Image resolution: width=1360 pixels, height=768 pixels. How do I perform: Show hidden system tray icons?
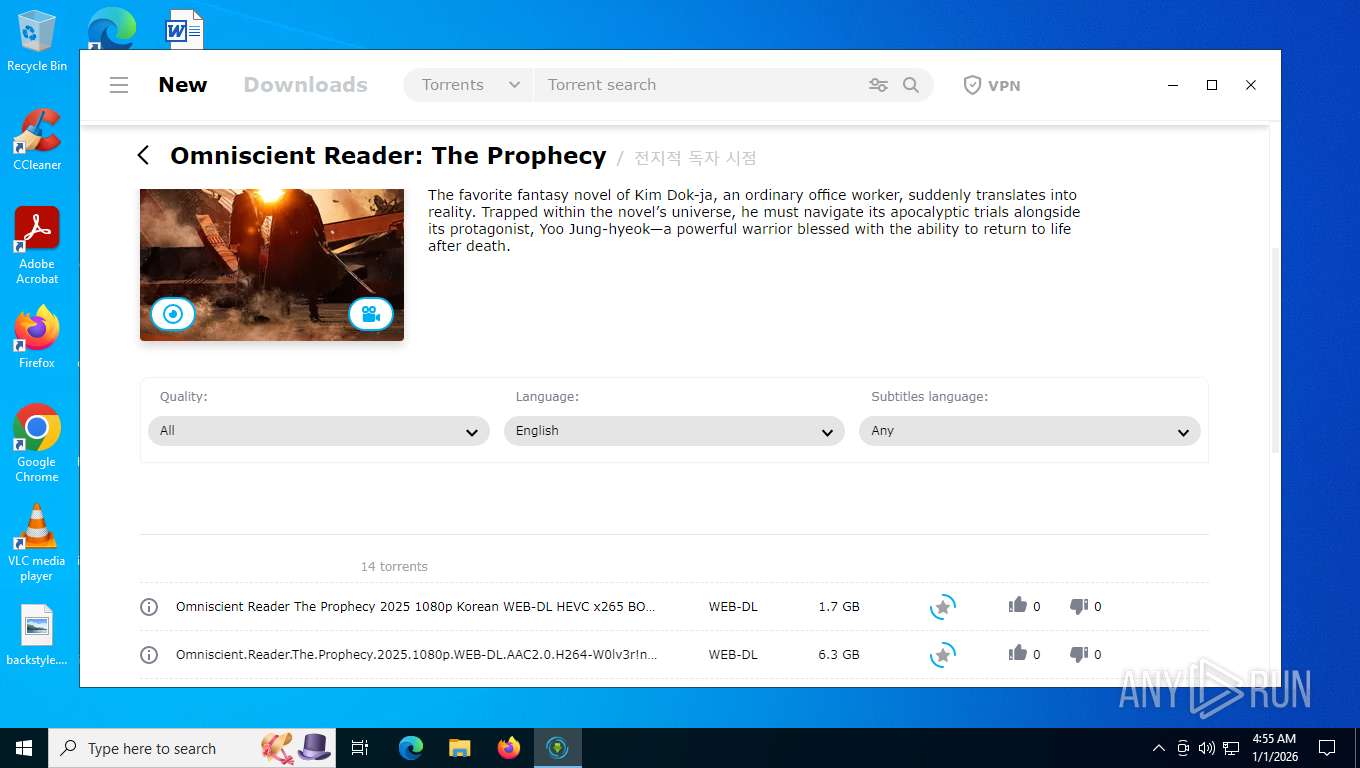[1159, 748]
